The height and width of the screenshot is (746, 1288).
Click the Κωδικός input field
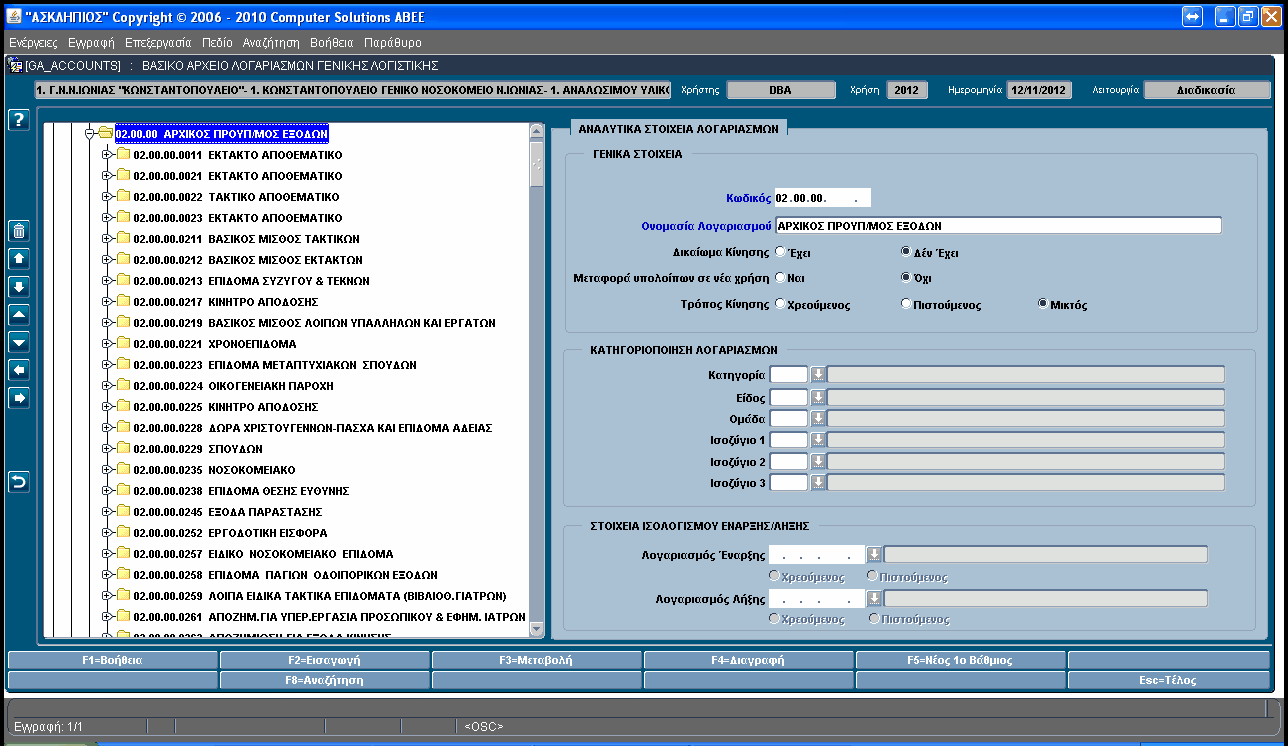[x=822, y=198]
